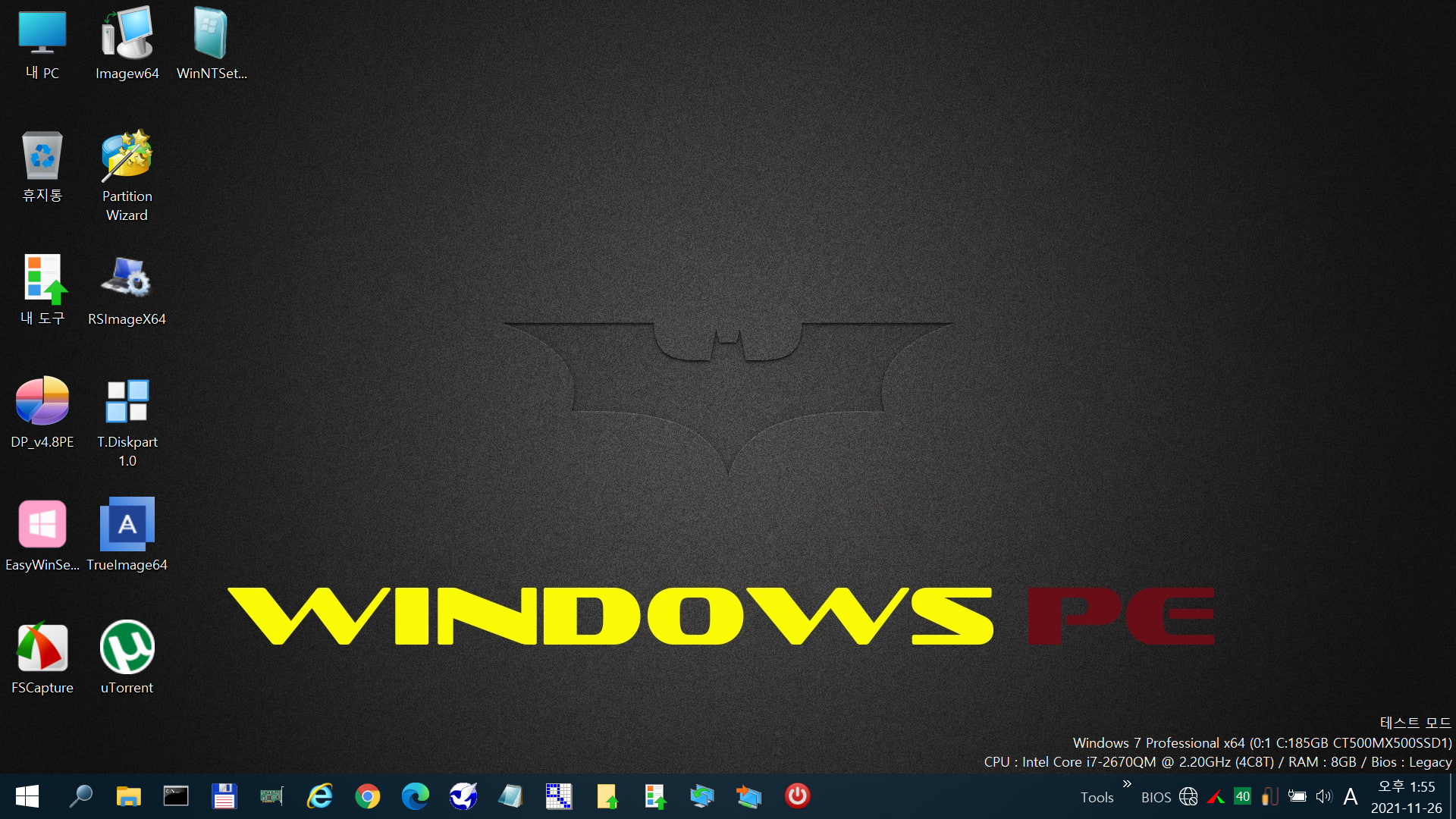Click the BIOS label in the tray
1456x819 pixels.
tap(1156, 798)
